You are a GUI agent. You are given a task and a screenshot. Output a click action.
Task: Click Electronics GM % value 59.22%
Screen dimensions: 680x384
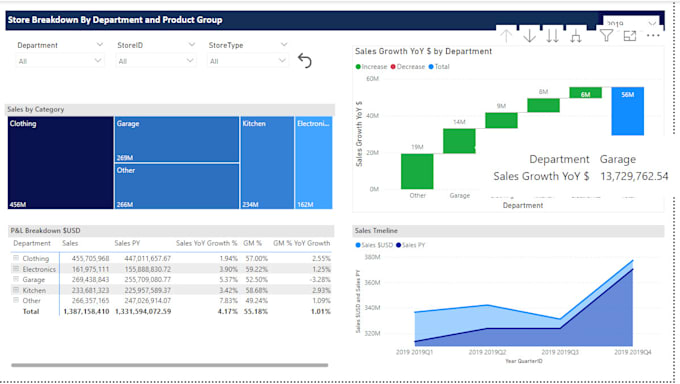tap(256, 269)
